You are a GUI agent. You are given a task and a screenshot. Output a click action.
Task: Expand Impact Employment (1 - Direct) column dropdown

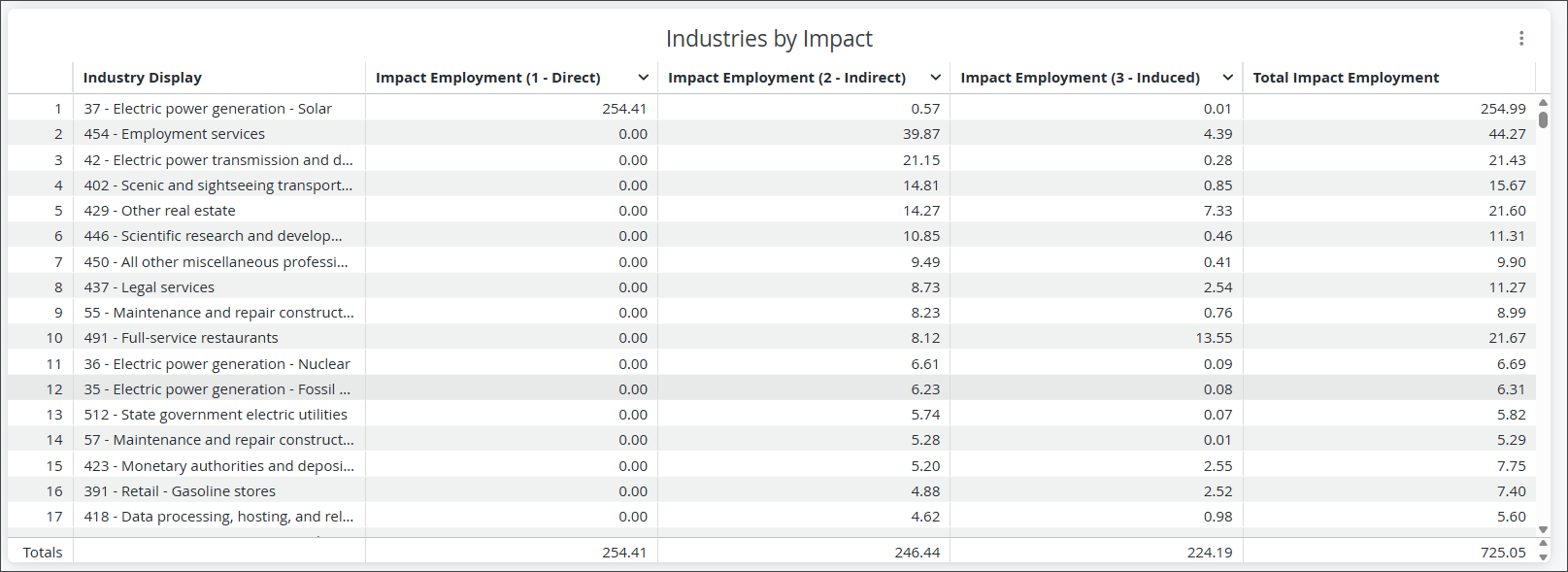pyautogui.click(x=643, y=78)
